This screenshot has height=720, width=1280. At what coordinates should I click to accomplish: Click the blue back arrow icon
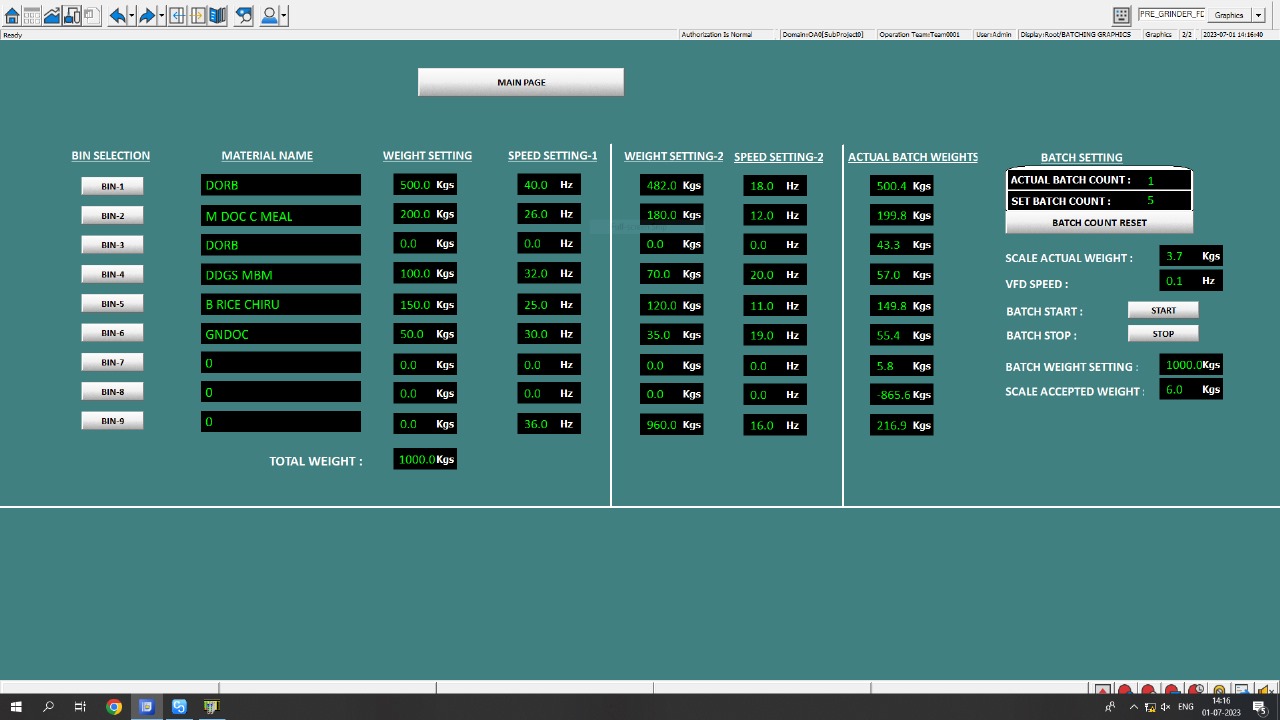point(116,15)
